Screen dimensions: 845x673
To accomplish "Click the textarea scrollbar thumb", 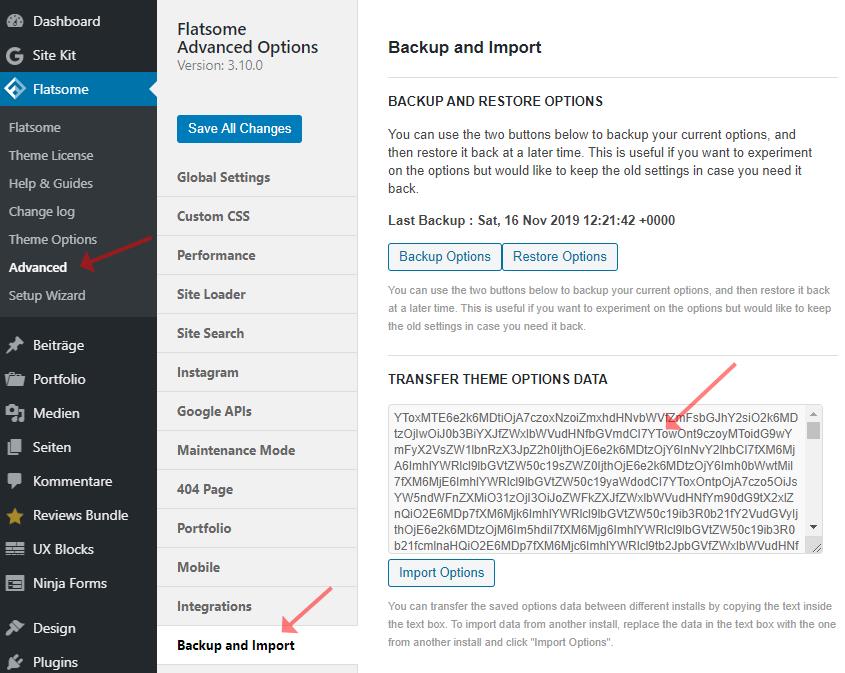I will pos(814,431).
